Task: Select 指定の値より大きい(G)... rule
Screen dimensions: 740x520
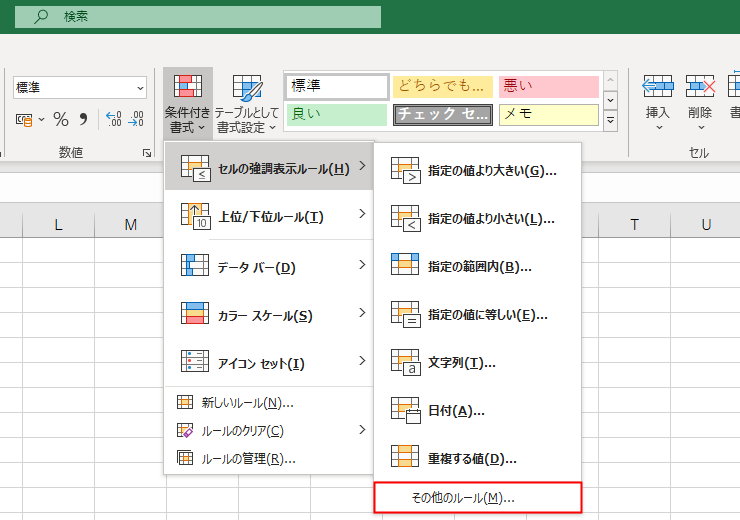Action: 478,170
